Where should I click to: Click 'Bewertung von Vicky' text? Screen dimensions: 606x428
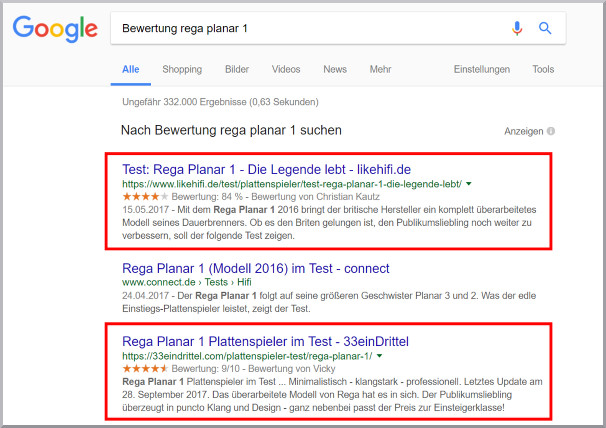tap(292, 369)
